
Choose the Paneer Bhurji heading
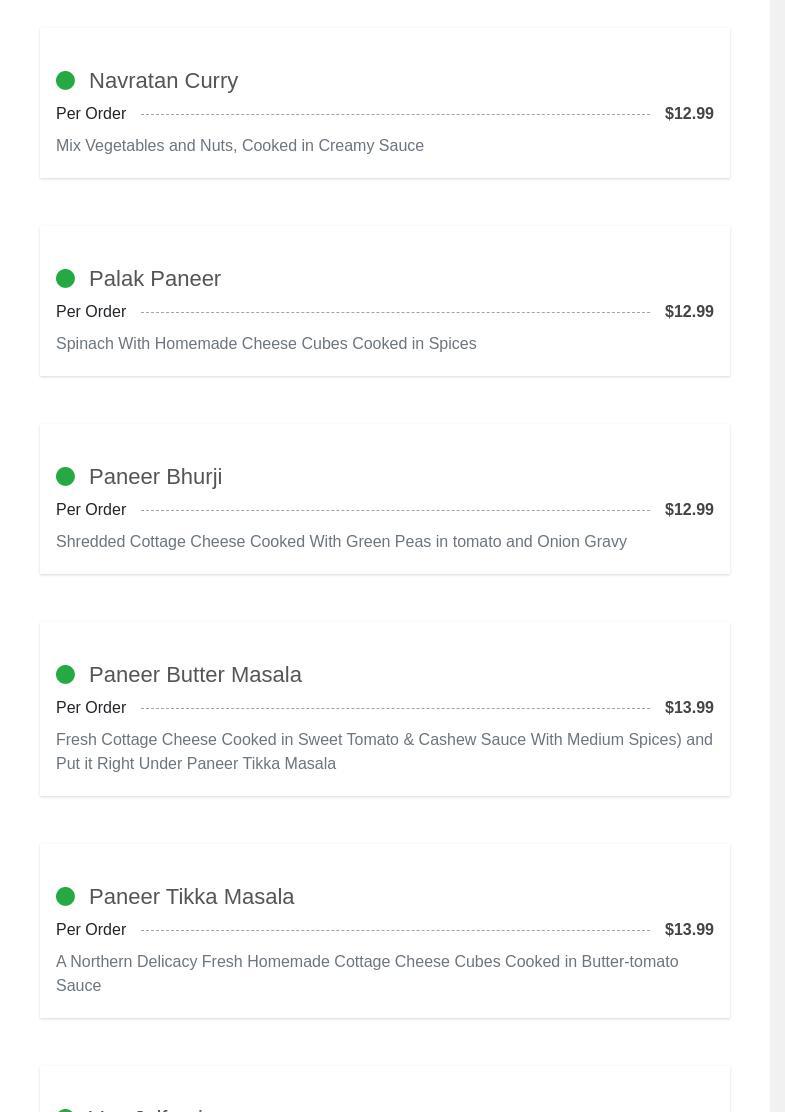(x=155, y=477)
